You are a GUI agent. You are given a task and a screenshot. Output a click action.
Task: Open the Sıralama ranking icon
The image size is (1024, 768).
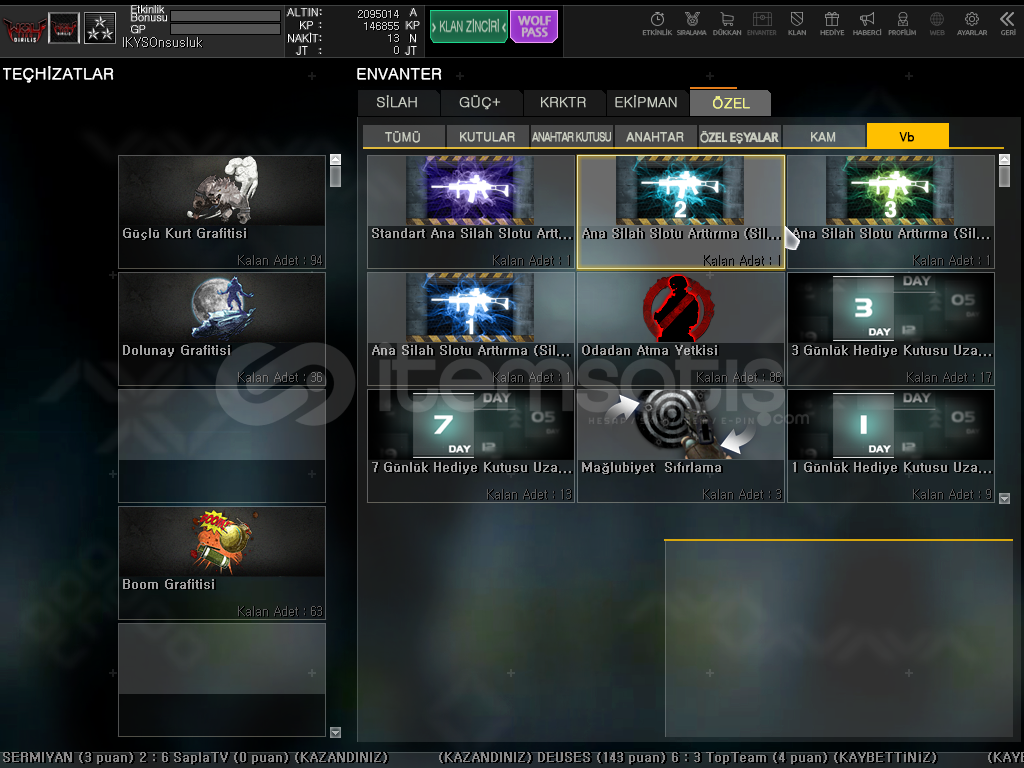pos(691,23)
